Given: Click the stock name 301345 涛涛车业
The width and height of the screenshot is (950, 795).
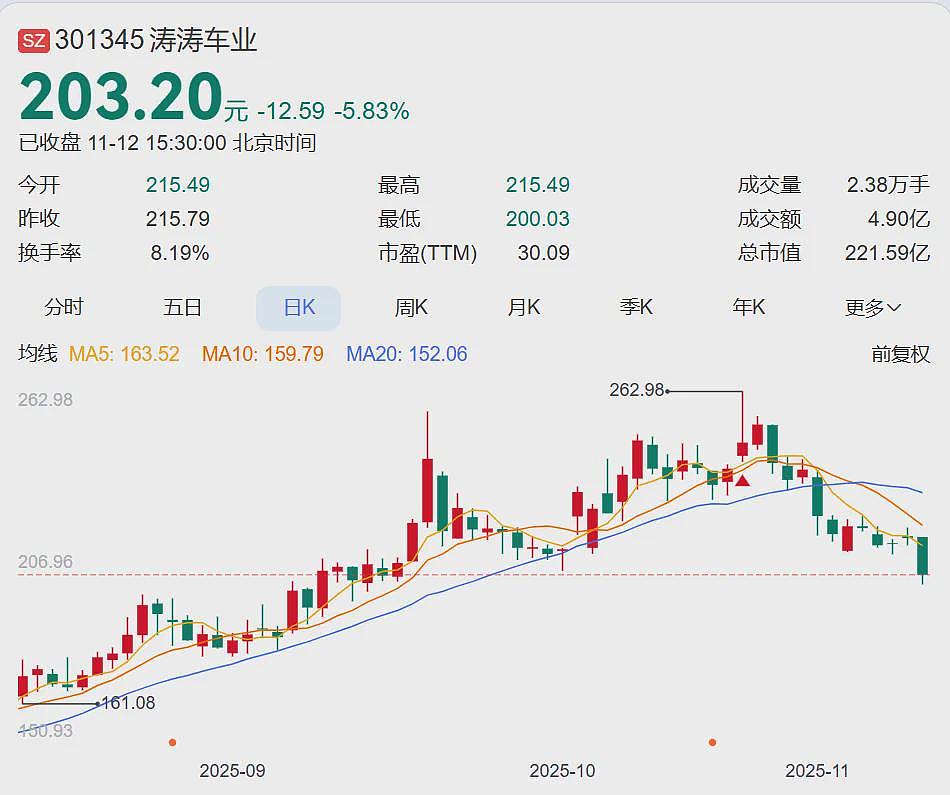Looking at the screenshot, I should (x=156, y=41).
